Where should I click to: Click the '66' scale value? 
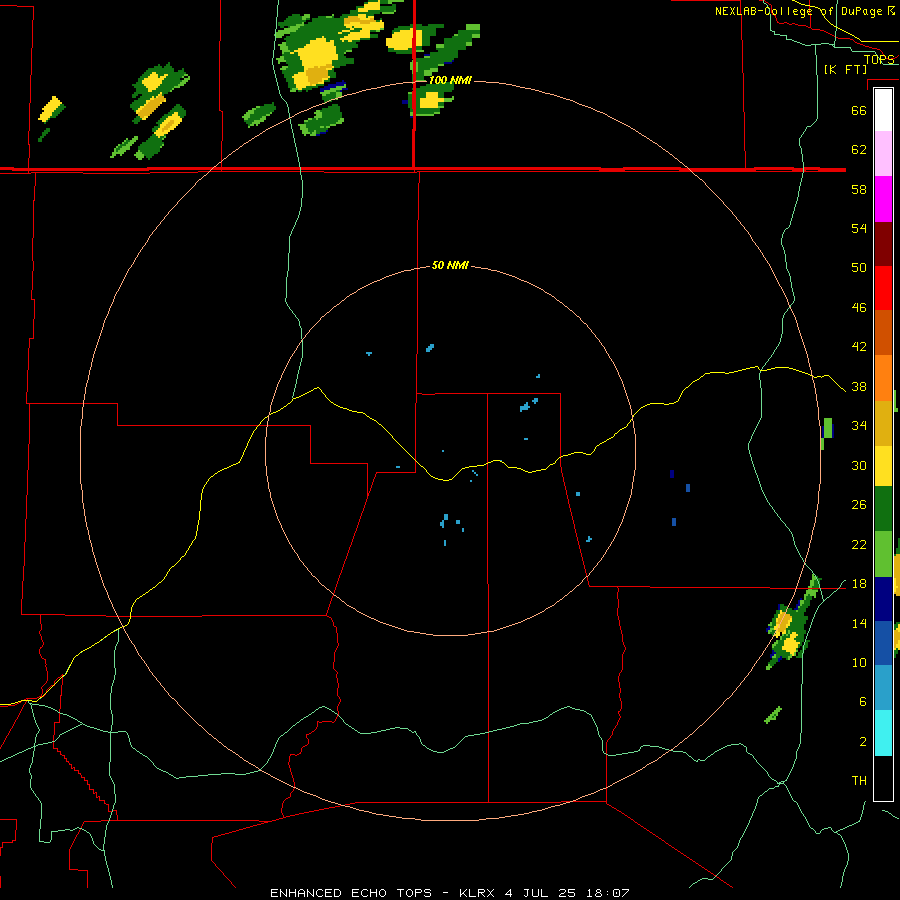[x=859, y=111]
